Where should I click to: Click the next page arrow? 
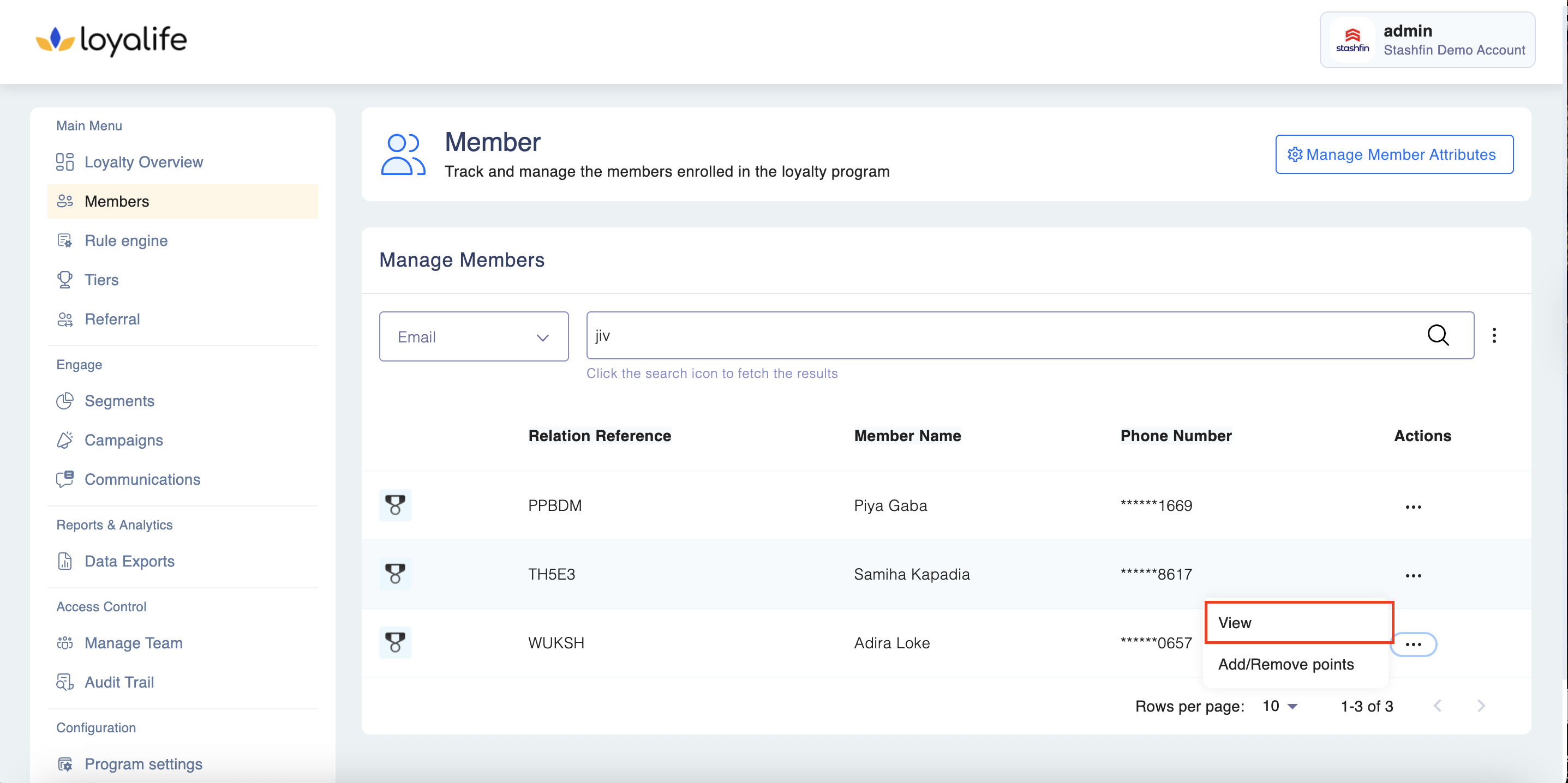point(1481,706)
